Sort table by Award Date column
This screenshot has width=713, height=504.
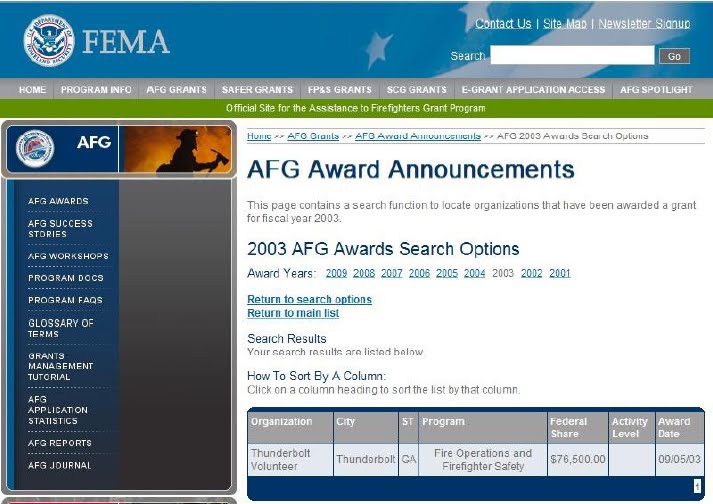(x=674, y=428)
